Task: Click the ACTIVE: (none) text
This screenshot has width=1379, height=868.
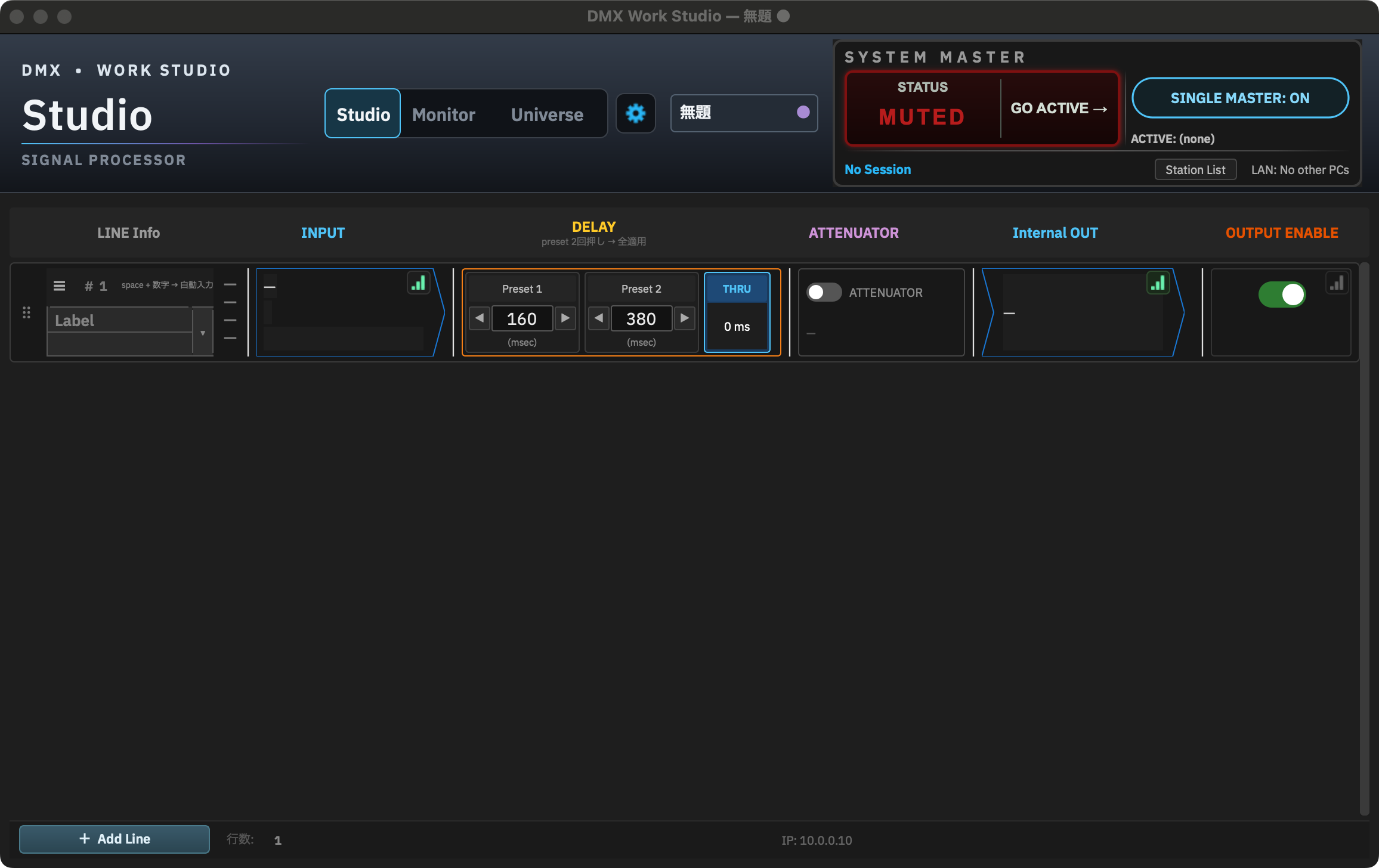Action: 1172,138
